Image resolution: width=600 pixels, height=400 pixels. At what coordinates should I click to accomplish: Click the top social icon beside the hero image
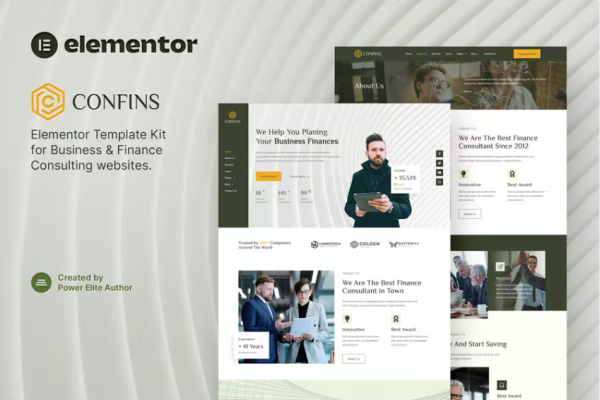point(439,154)
